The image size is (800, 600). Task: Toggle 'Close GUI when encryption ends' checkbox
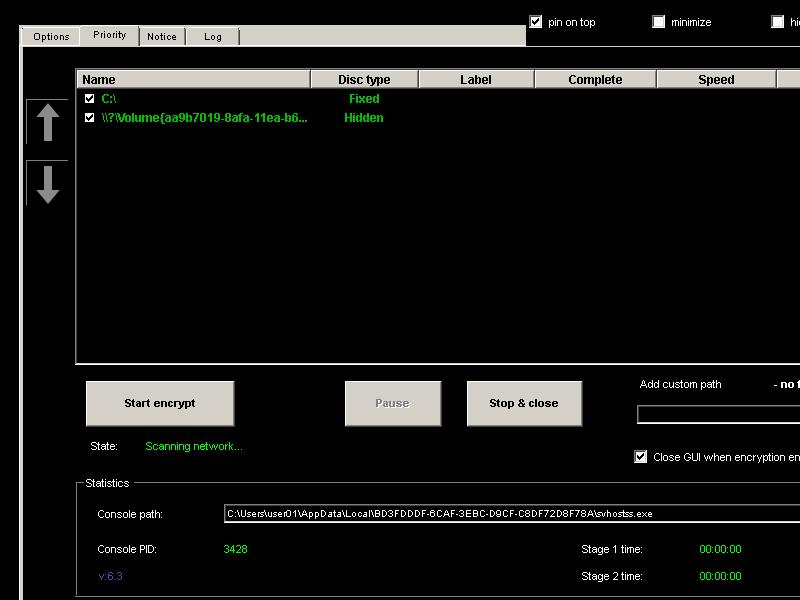coord(640,457)
